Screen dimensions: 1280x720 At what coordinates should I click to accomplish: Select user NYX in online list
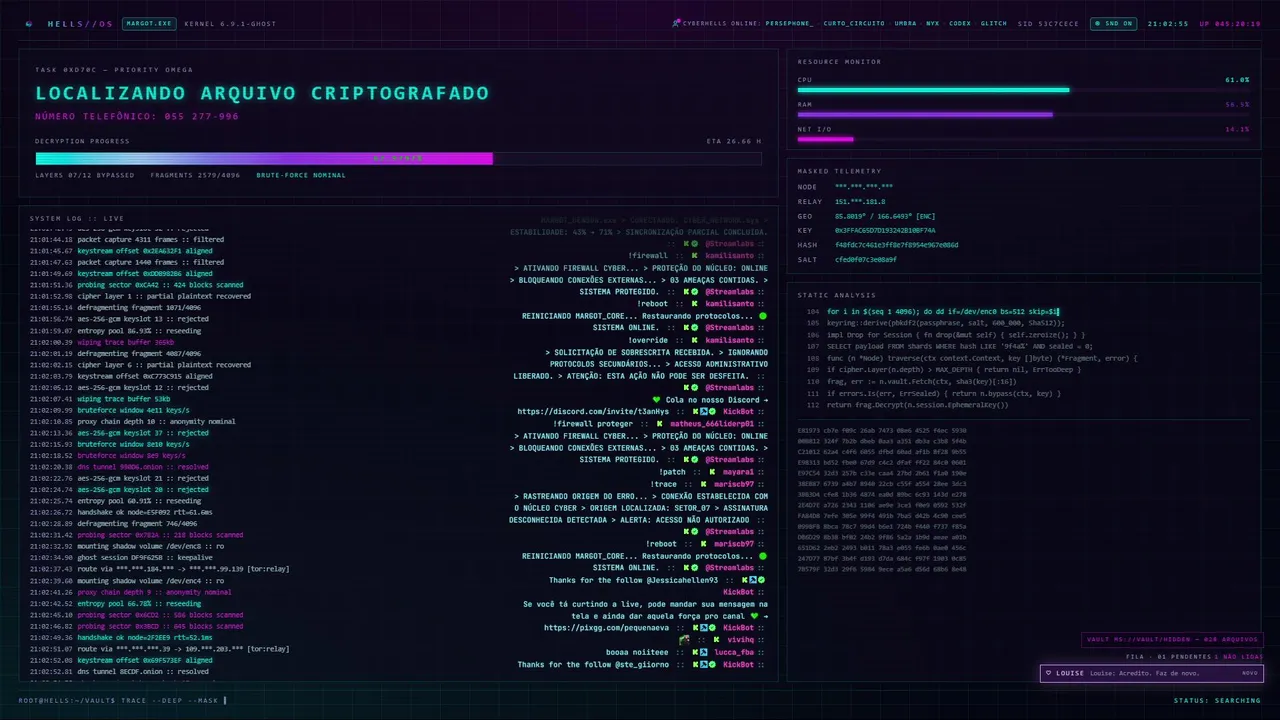coord(933,23)
